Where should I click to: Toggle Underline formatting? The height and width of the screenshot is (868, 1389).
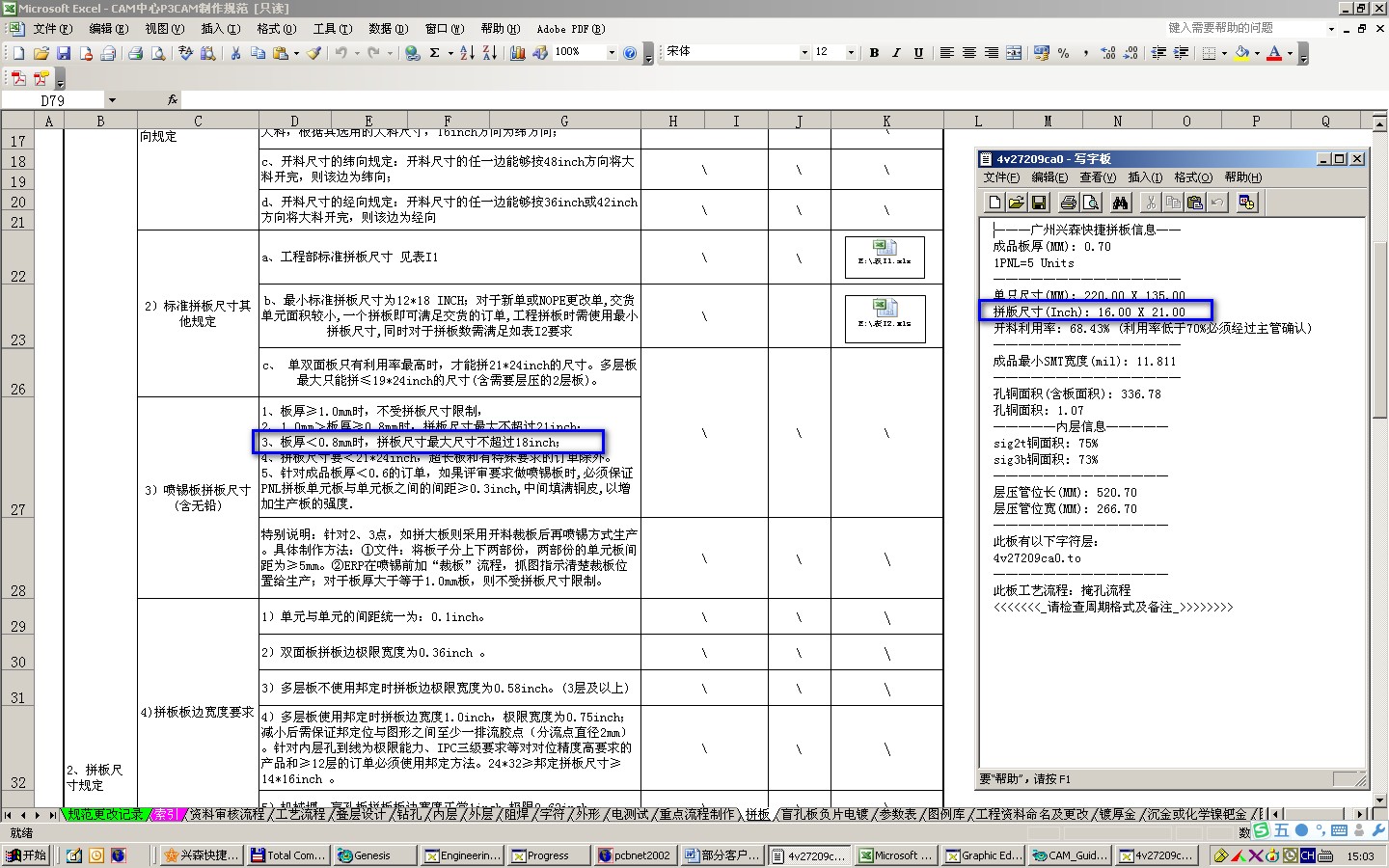click(x=918, y=53)
